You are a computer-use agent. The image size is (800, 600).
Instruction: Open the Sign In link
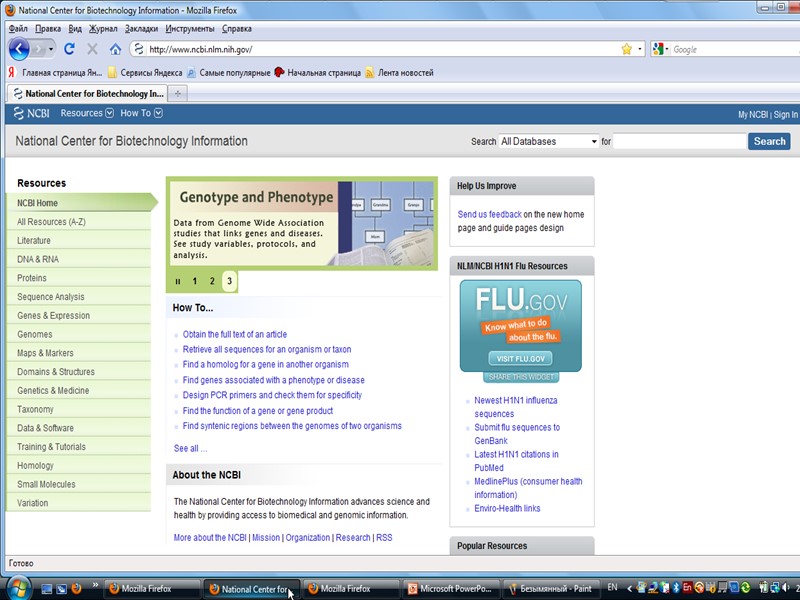point(786,115)
